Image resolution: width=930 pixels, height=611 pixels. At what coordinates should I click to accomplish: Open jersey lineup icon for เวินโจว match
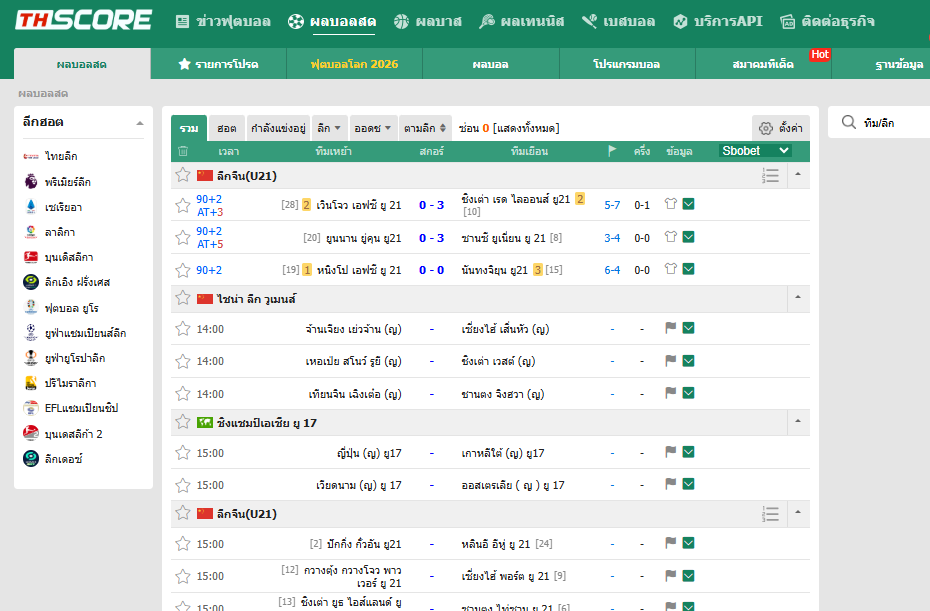point(671,204)
